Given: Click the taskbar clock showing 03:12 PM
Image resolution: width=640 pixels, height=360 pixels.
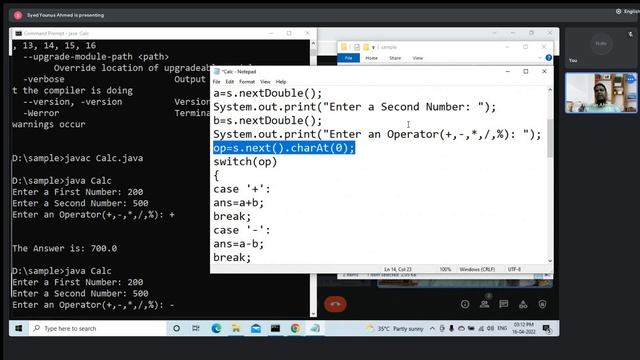Looking at the screenshot, I should click(x=524, y=328).
